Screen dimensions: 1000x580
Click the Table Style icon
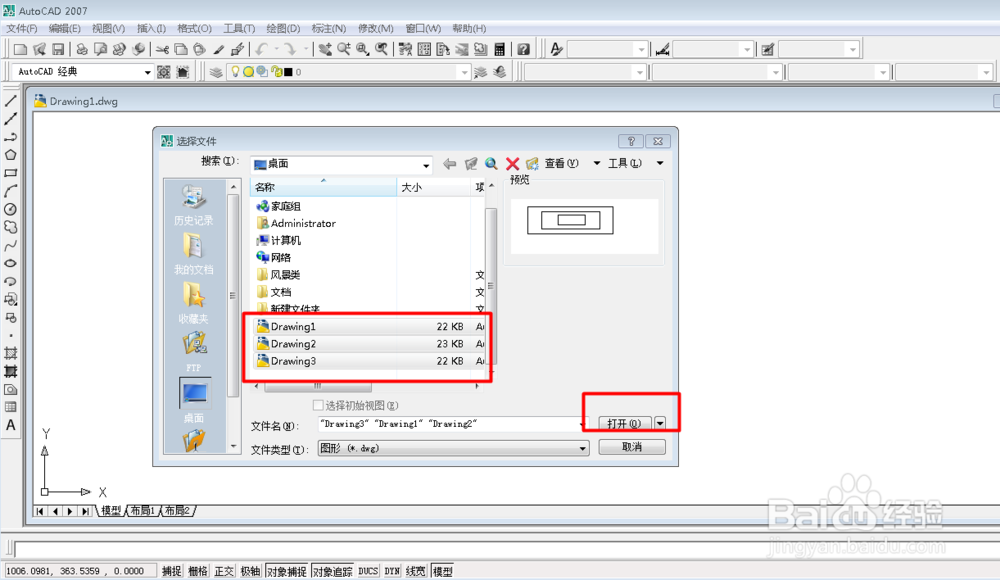click(x=768, y=49)
